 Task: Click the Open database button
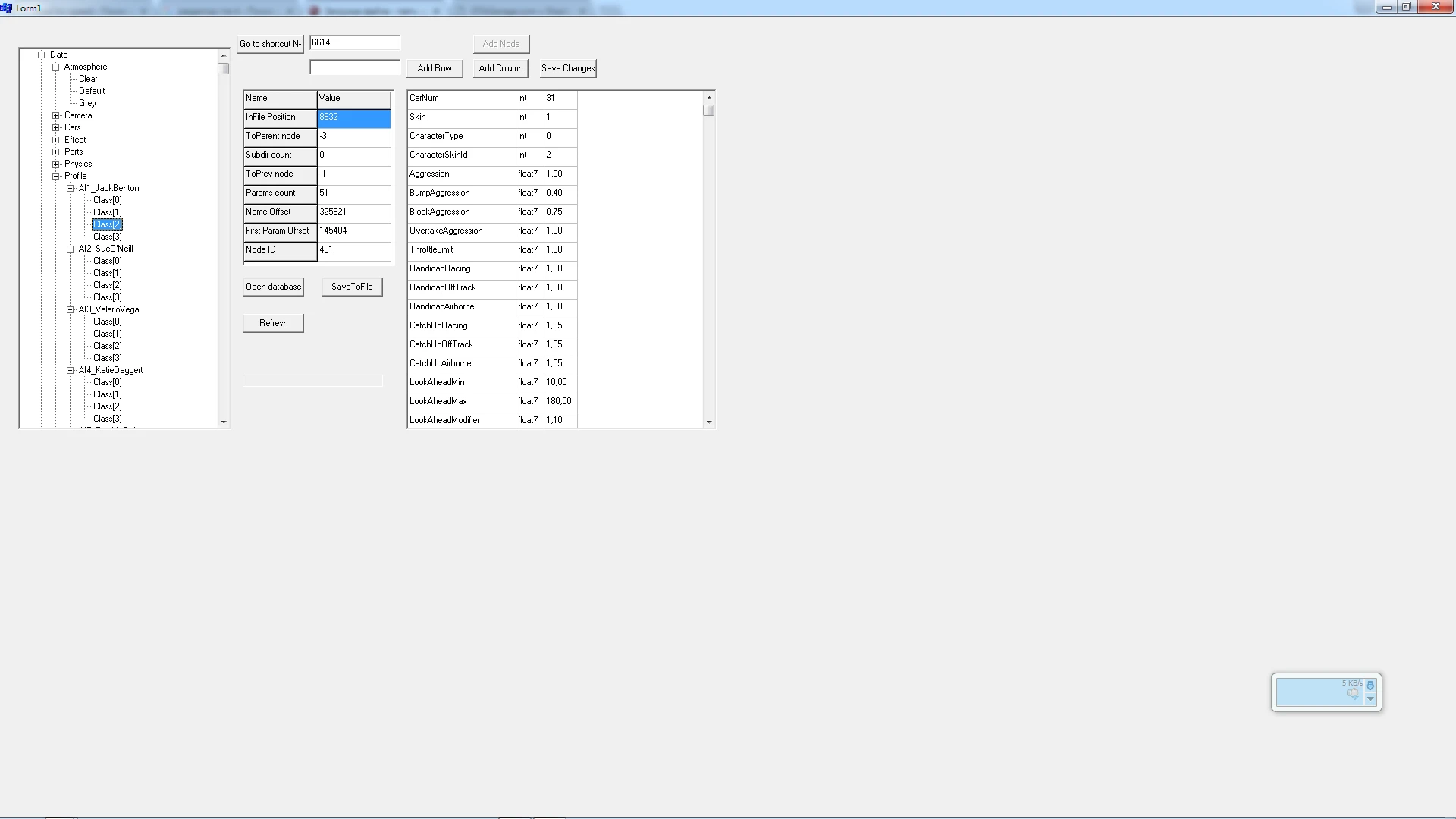point(273,287)
